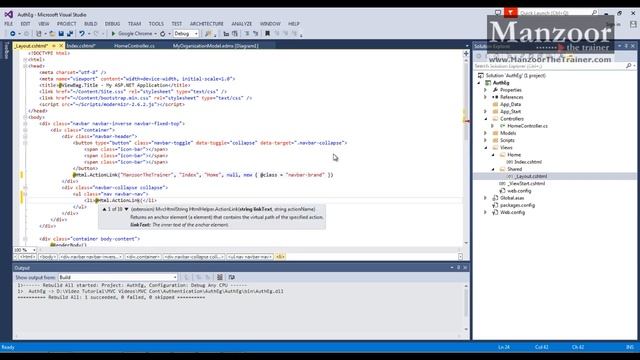
Task: Open the ARCHITECTURE menu
Action: pos(207,24)
